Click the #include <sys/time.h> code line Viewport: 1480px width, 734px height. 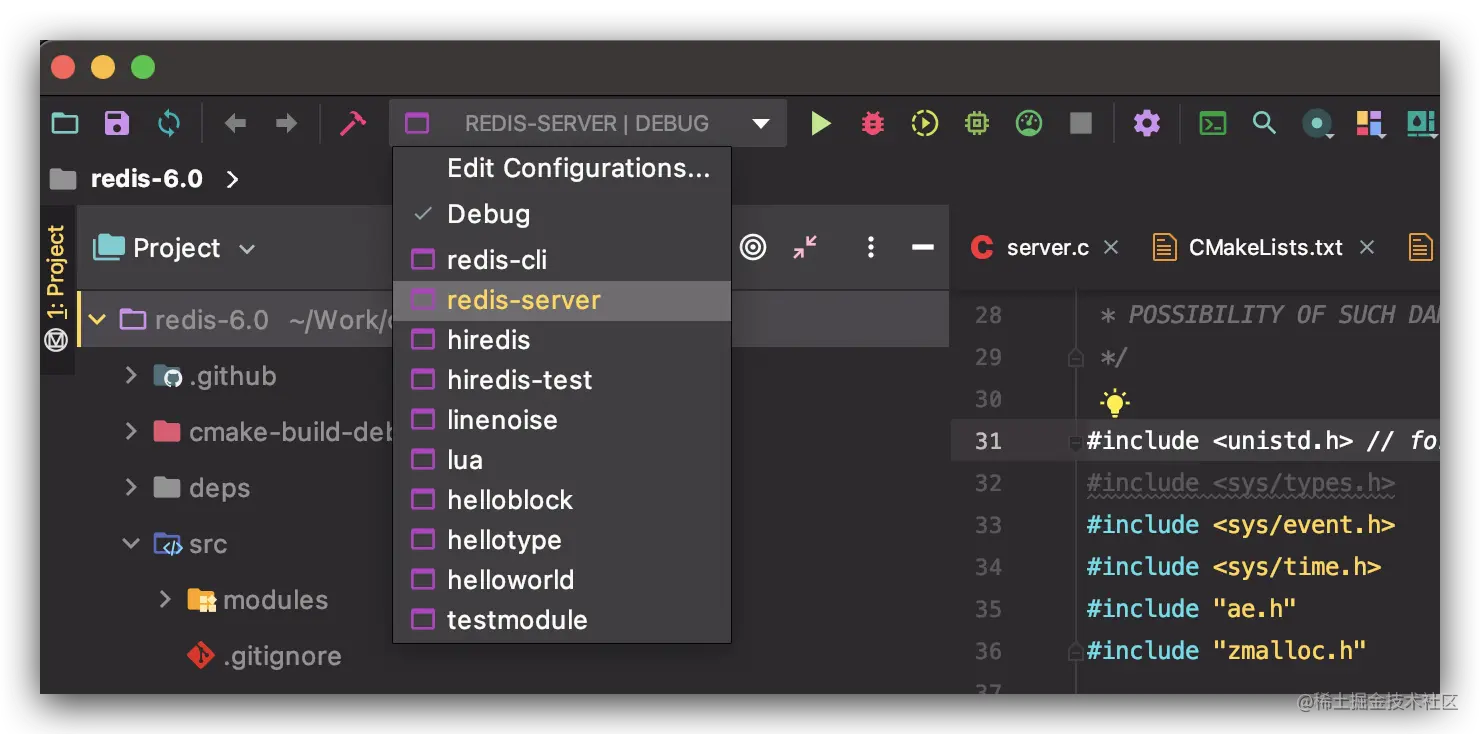point(1234,567)
